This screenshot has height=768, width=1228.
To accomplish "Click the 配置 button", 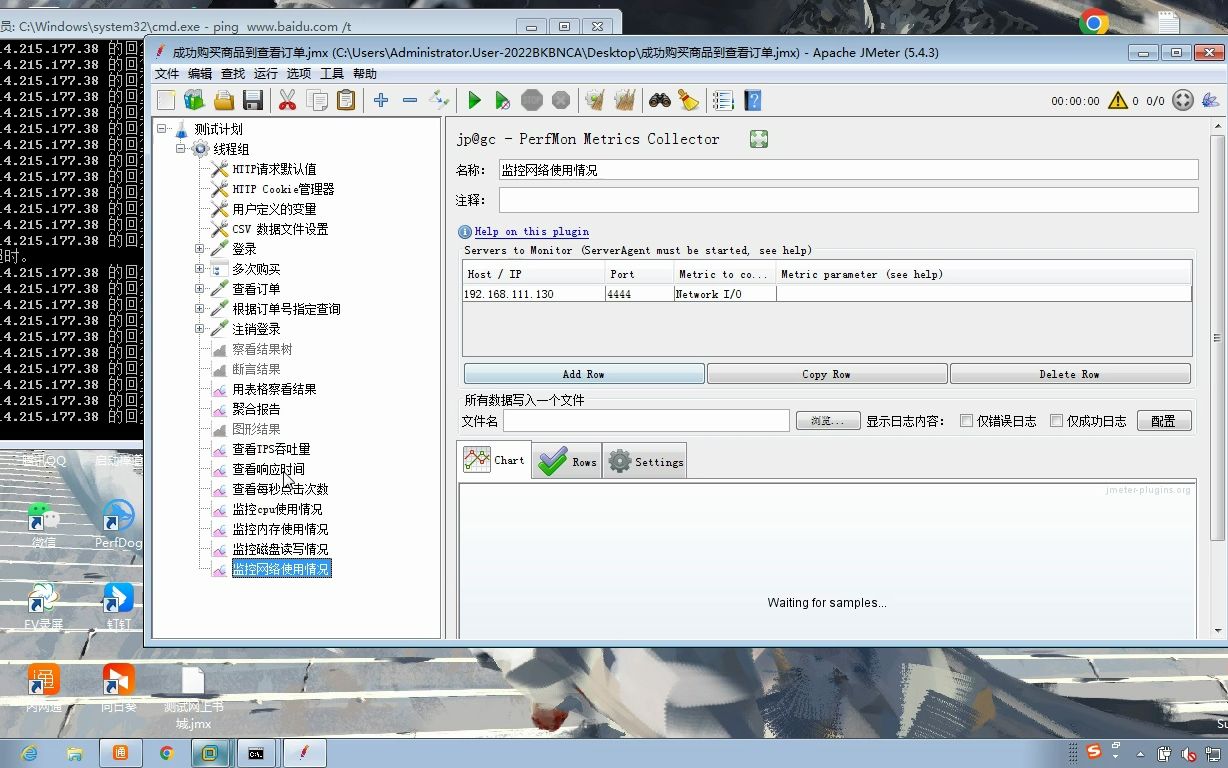I will click(x=1164, y=421).
